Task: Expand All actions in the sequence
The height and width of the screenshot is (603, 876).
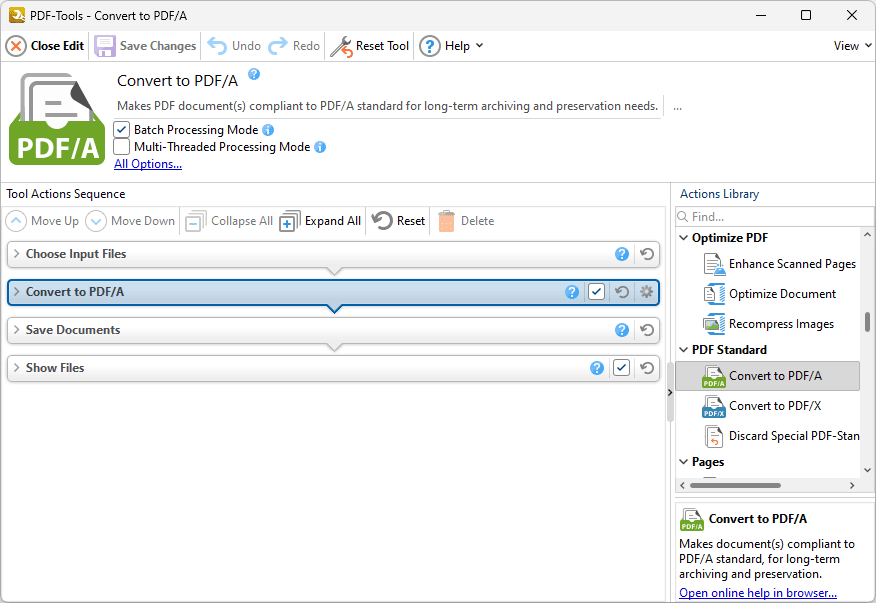Action: pyautogui.click(x=320, y=221)
